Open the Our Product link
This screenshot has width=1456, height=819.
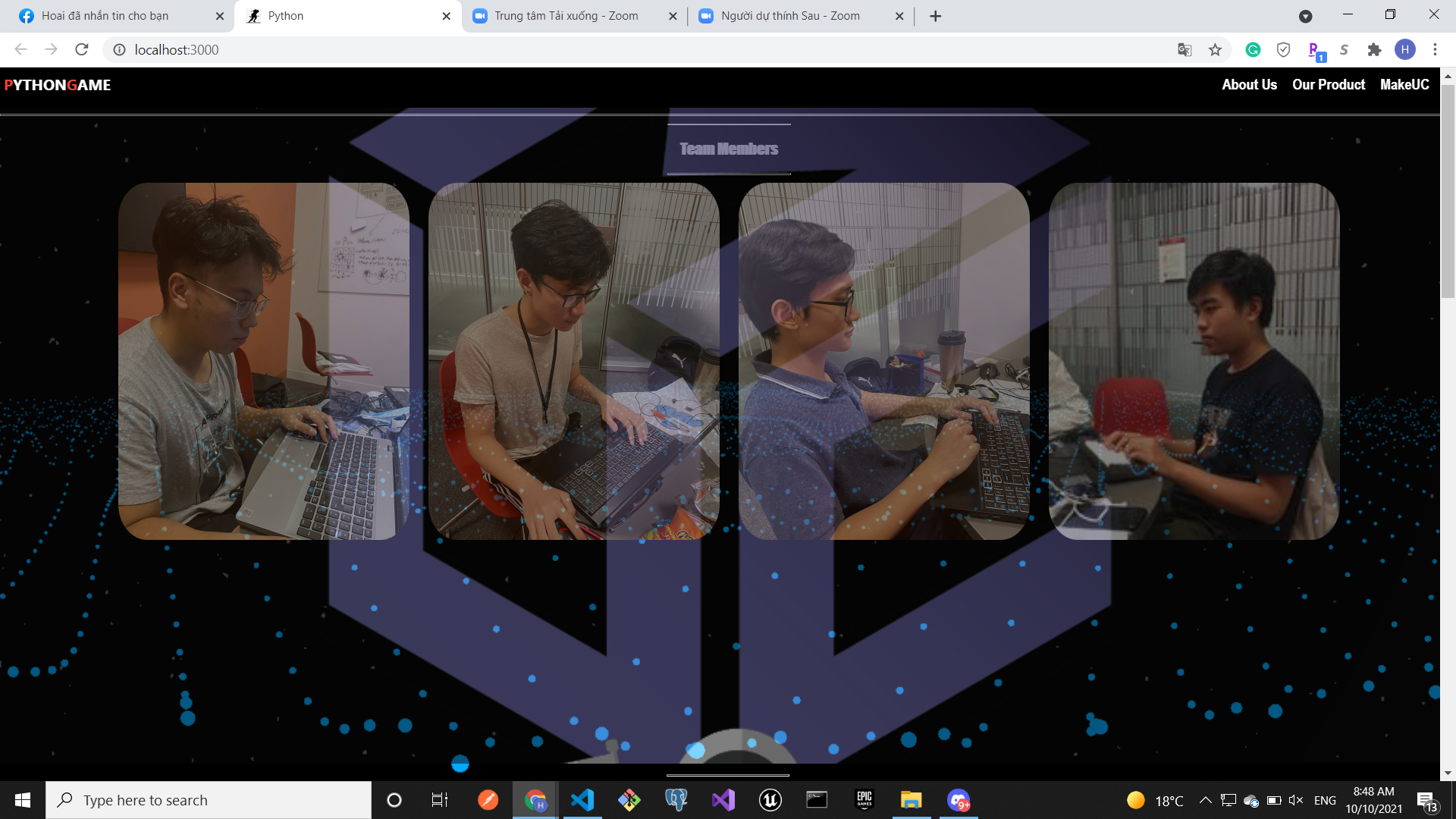(x=1329, y=85)
